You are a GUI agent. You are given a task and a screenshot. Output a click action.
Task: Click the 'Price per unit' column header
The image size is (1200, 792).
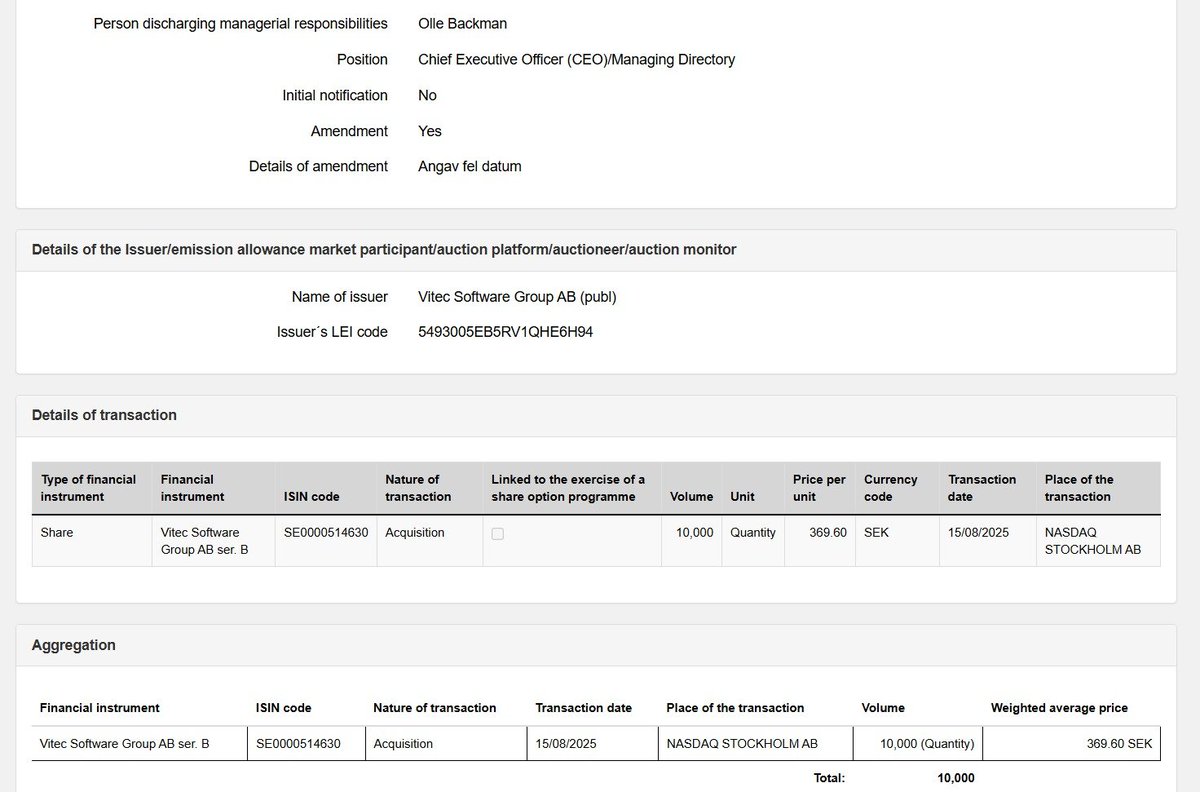pyautogui.click(x=819, y=488)
